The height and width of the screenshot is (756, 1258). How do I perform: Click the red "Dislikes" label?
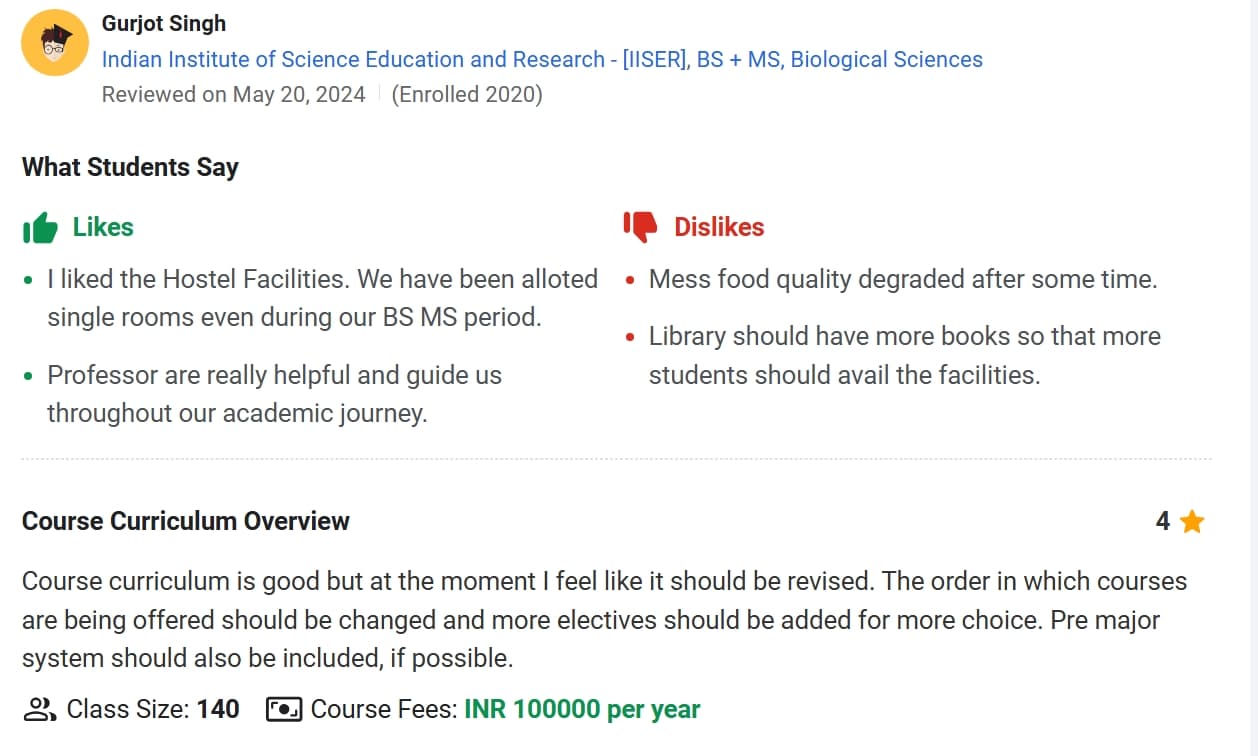[719, 227]
